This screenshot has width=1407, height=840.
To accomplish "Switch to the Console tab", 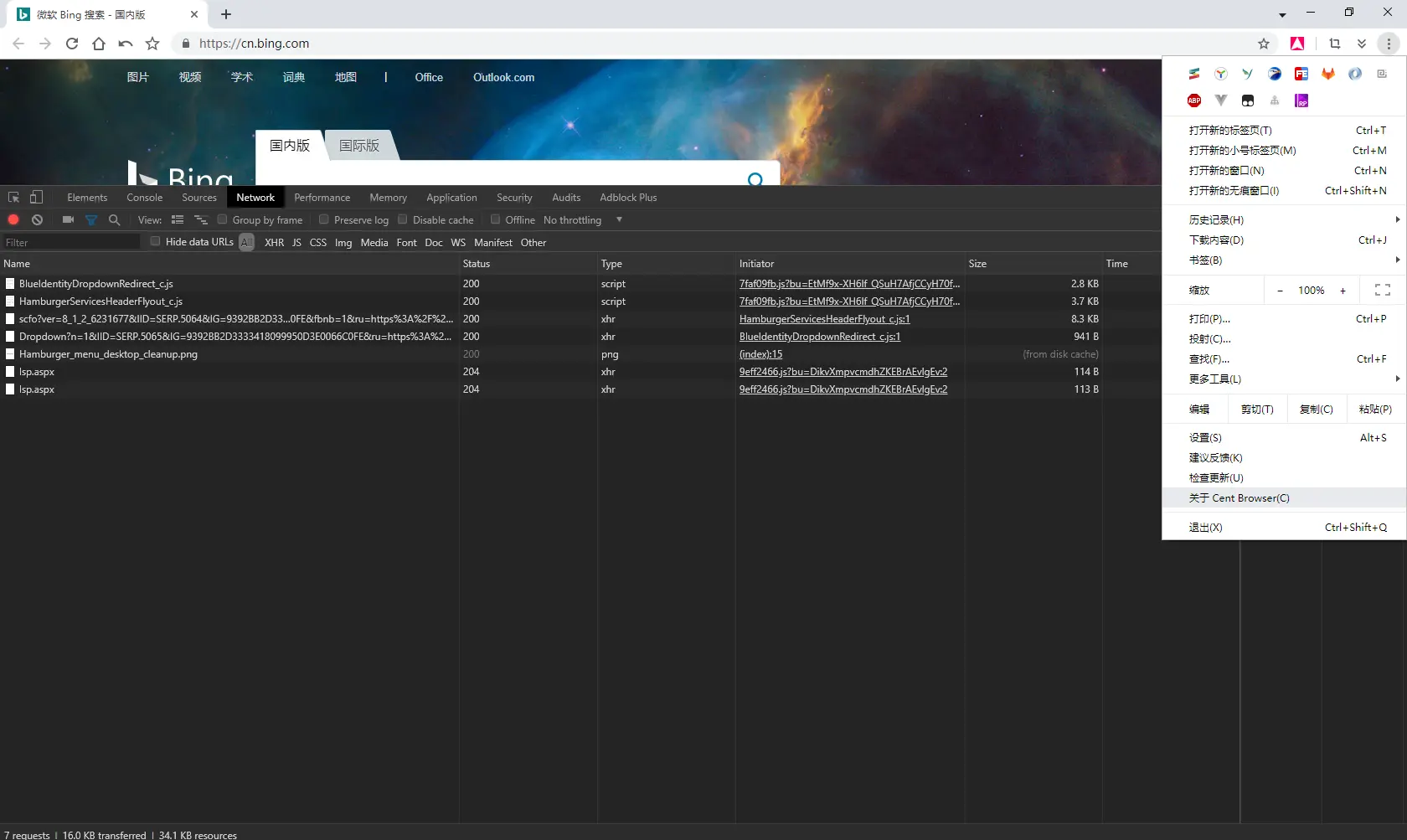I will tap(145, 198).
